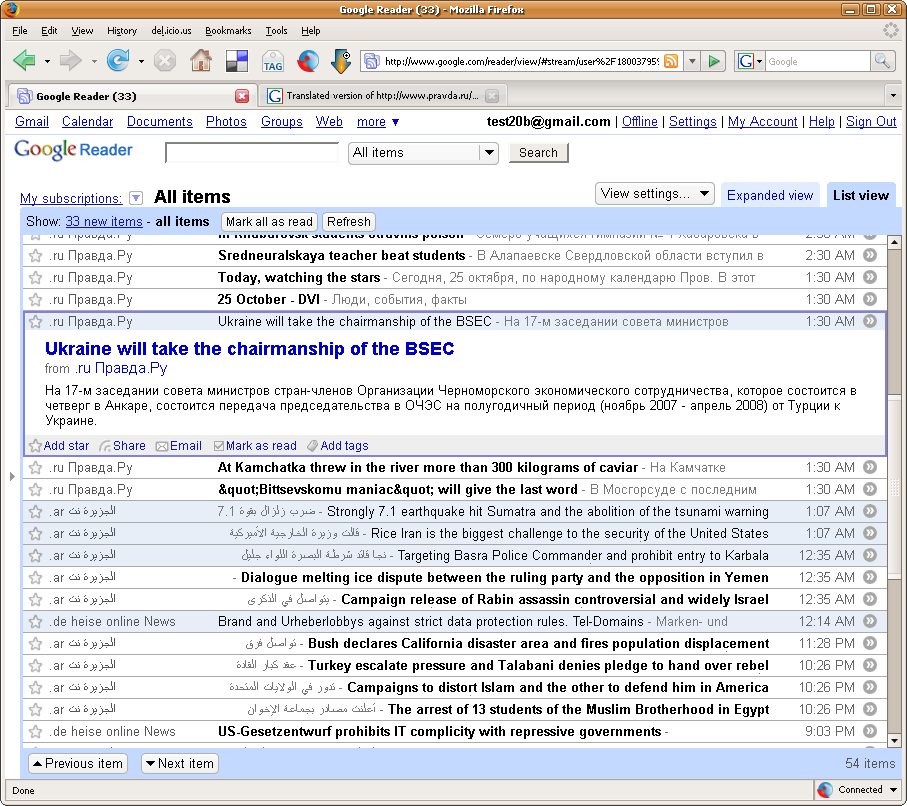
Task: Click the del.icio.us bookmarks icon
Action: pyautogui.click(x=237, y=61)
